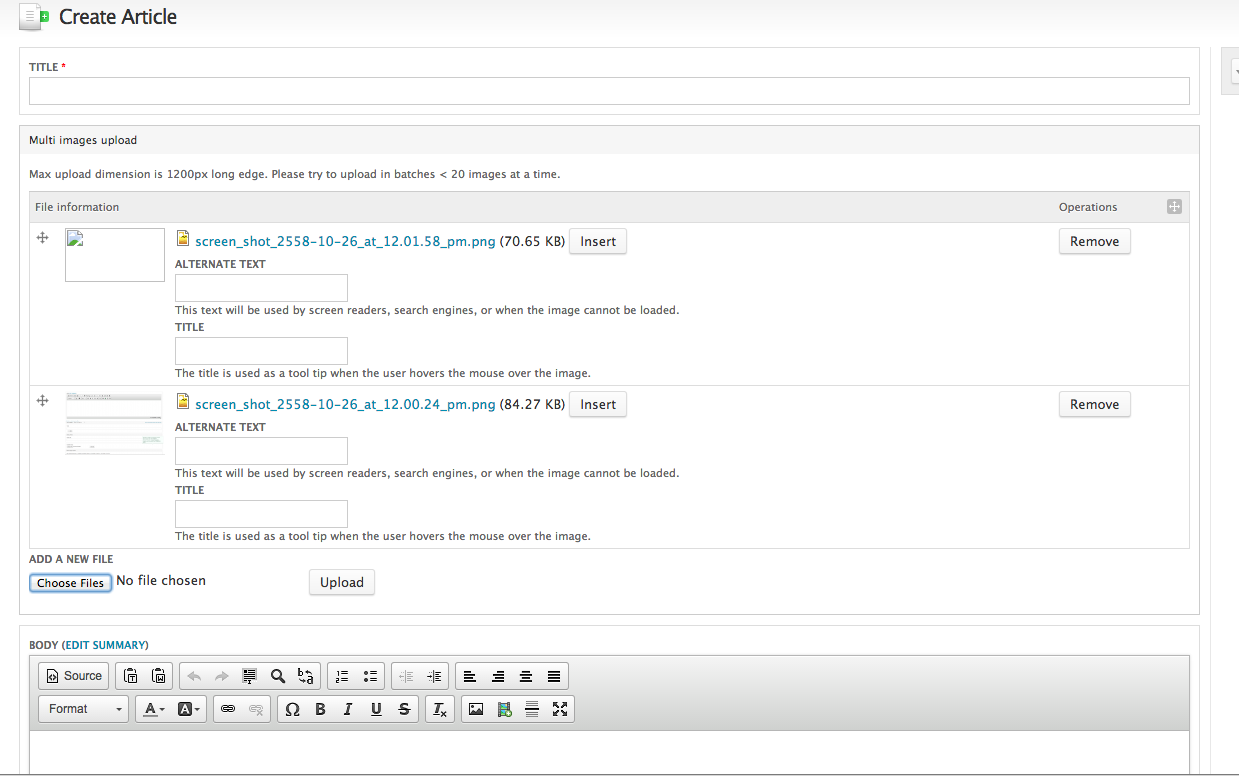This screenshot has height=776, width=1239.
Task: Toggle row weights icon in Operations header
Action: pos(1174,207)
